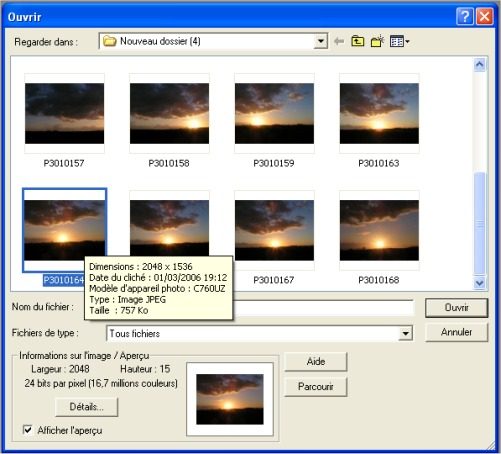This screenshot has width=501, height=454.
Task: Select the Tous fichiers combo box
Action: click(259, 333)
